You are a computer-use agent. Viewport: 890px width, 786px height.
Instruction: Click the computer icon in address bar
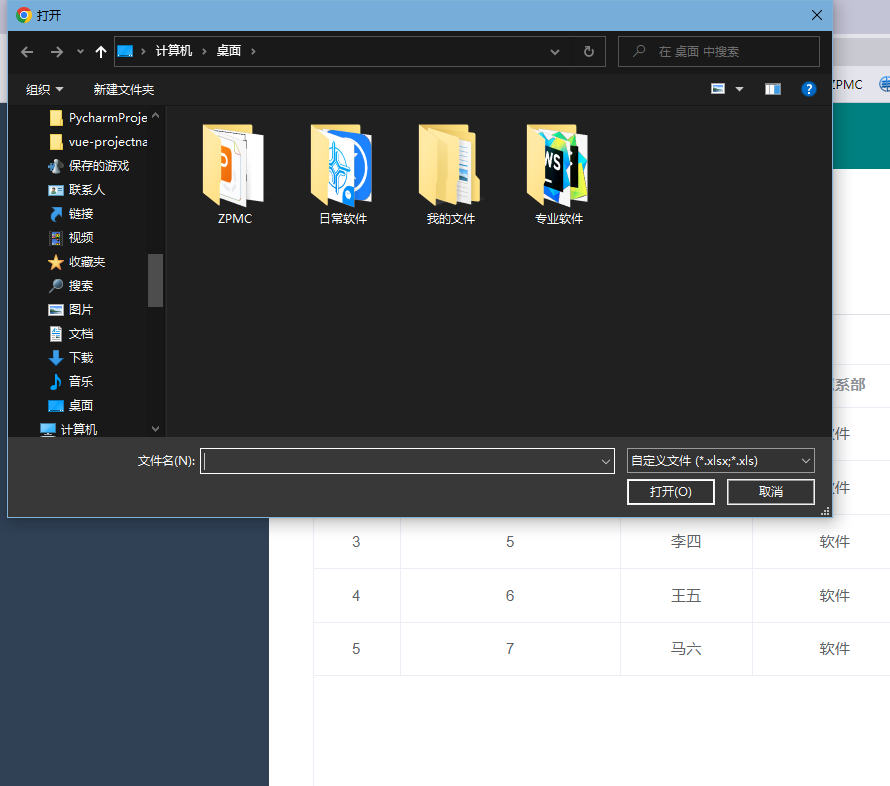[125, 51]
